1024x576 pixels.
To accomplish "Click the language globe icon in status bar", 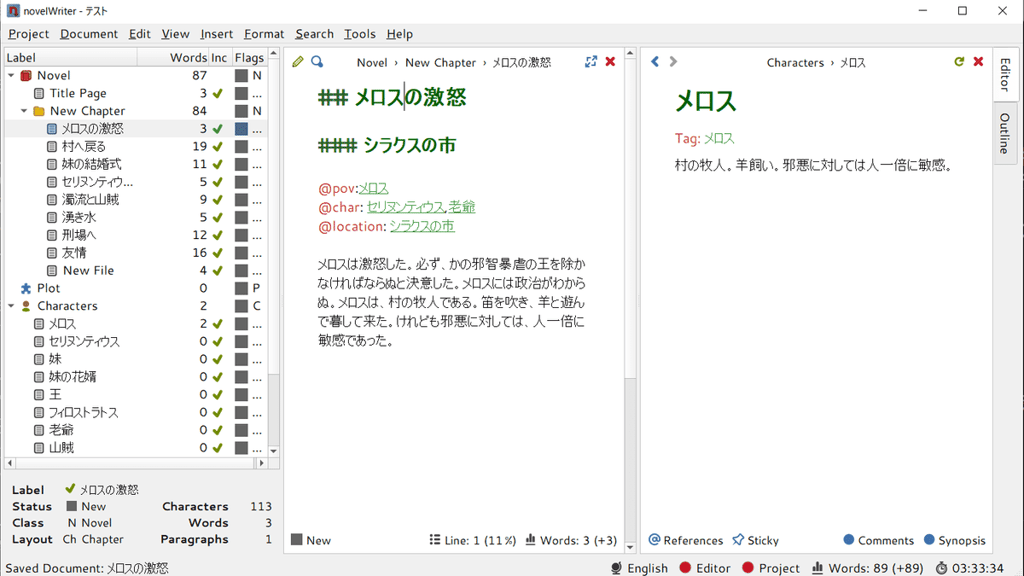I will coord(616,568).
